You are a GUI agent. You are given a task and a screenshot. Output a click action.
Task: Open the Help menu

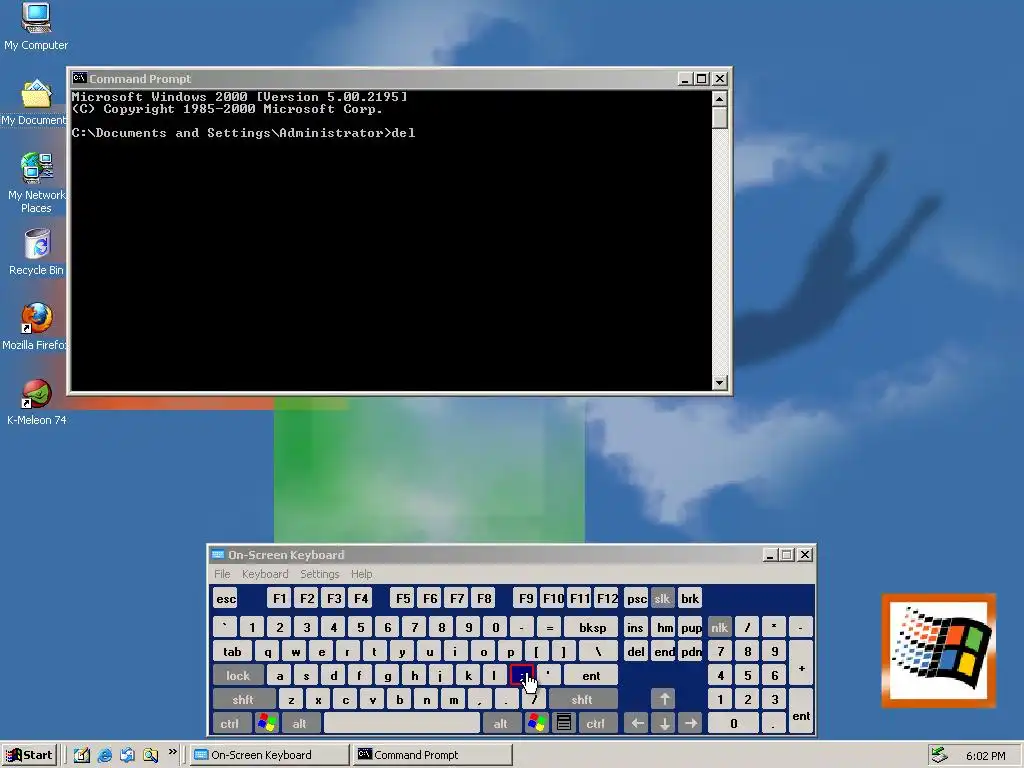click(x=361, y=574)
